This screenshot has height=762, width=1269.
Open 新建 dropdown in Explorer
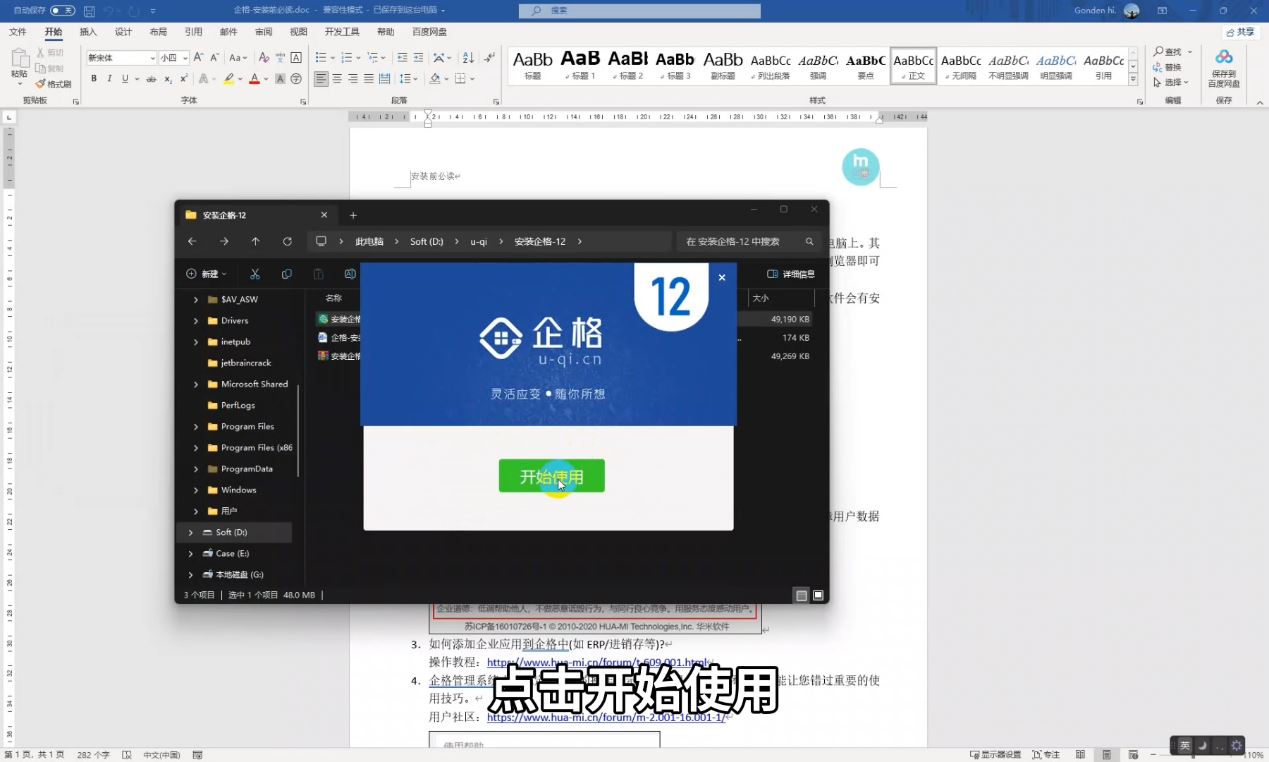207,274
